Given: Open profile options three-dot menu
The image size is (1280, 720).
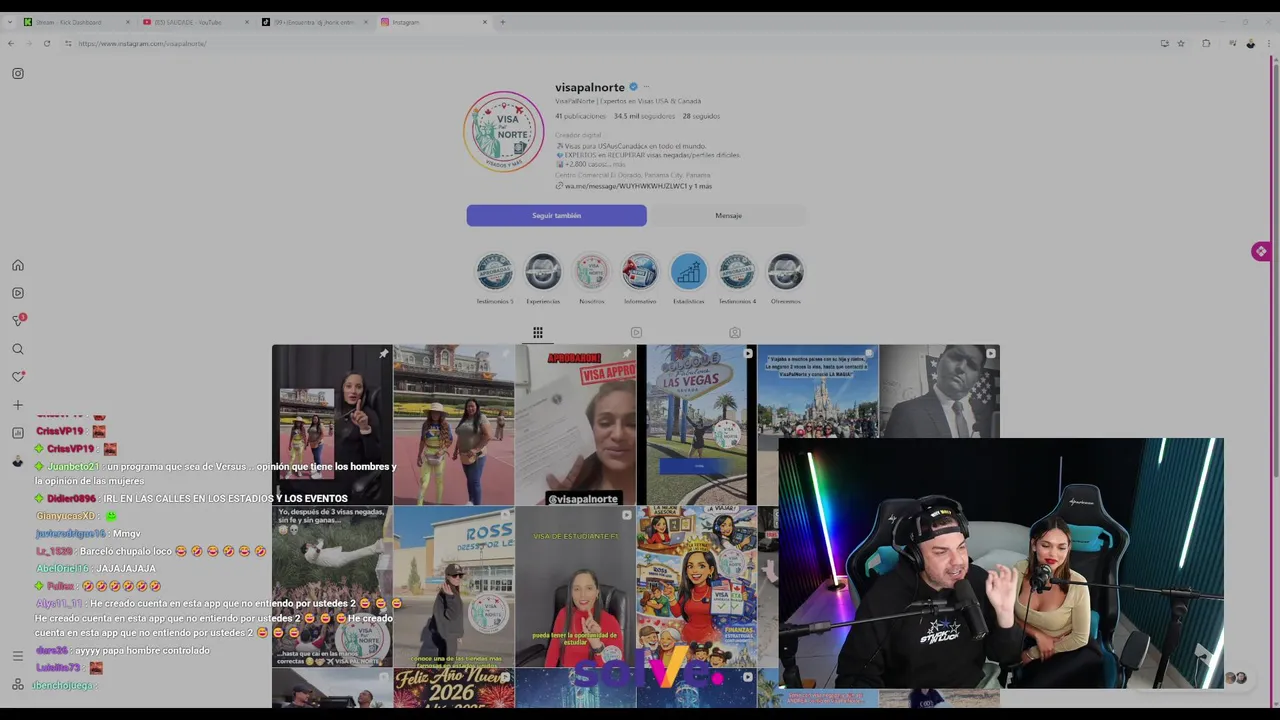Looking at the screenshot, I should click(x=646, y=87).
